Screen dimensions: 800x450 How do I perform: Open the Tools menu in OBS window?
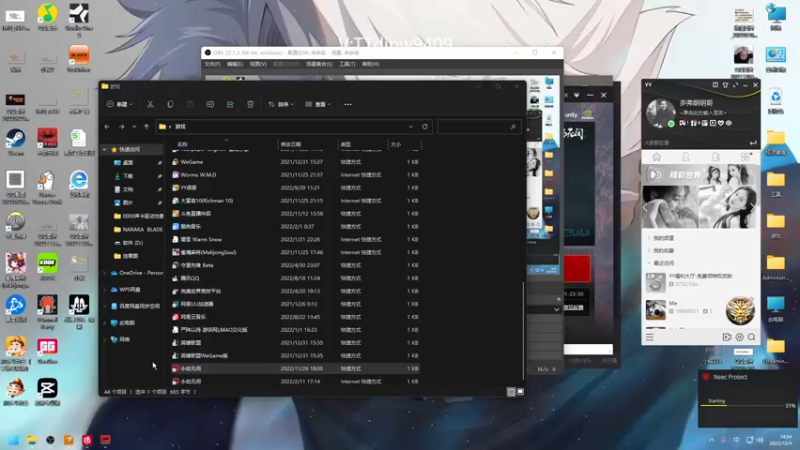[347, 64]
